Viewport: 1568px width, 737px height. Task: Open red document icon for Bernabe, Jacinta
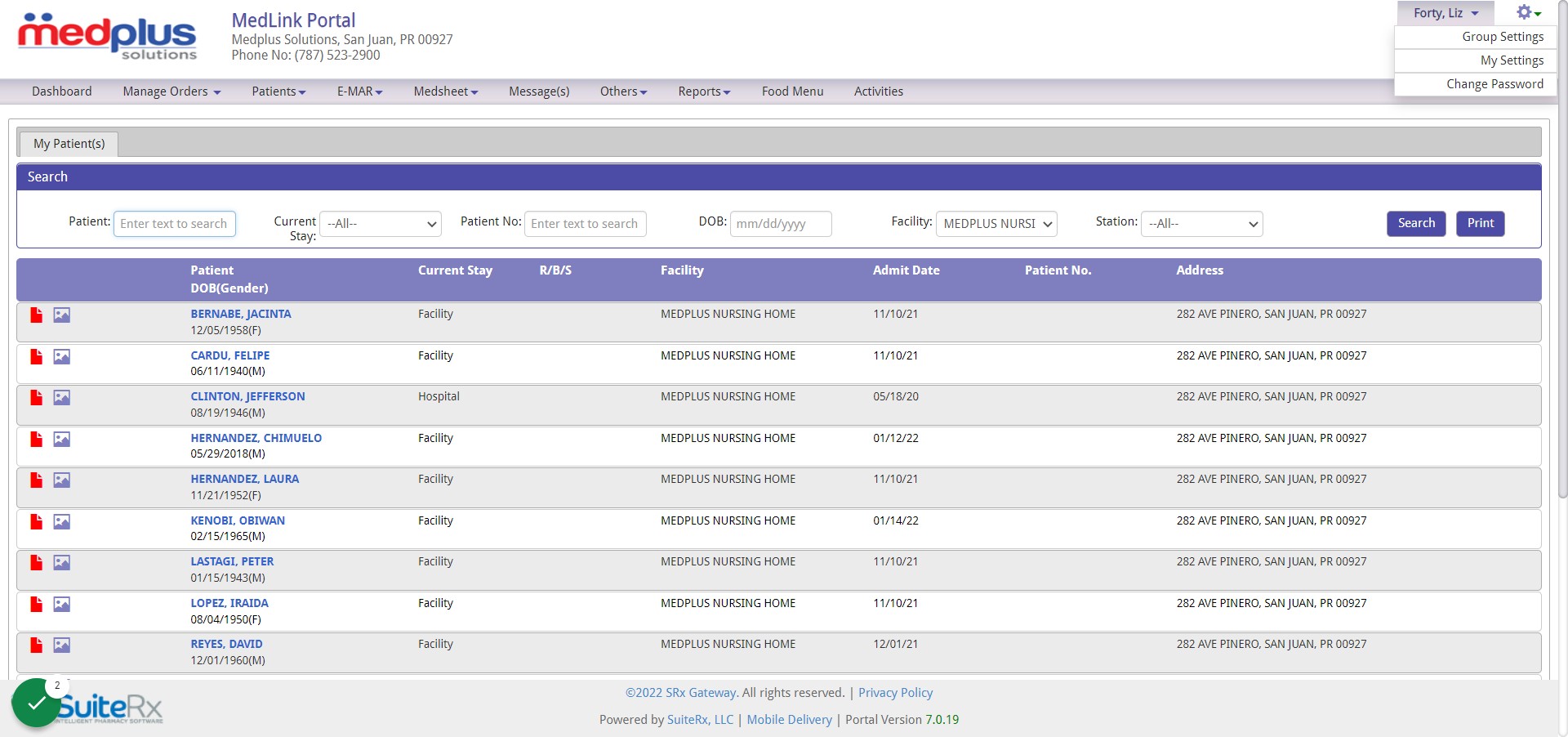[x=36, y=315]
